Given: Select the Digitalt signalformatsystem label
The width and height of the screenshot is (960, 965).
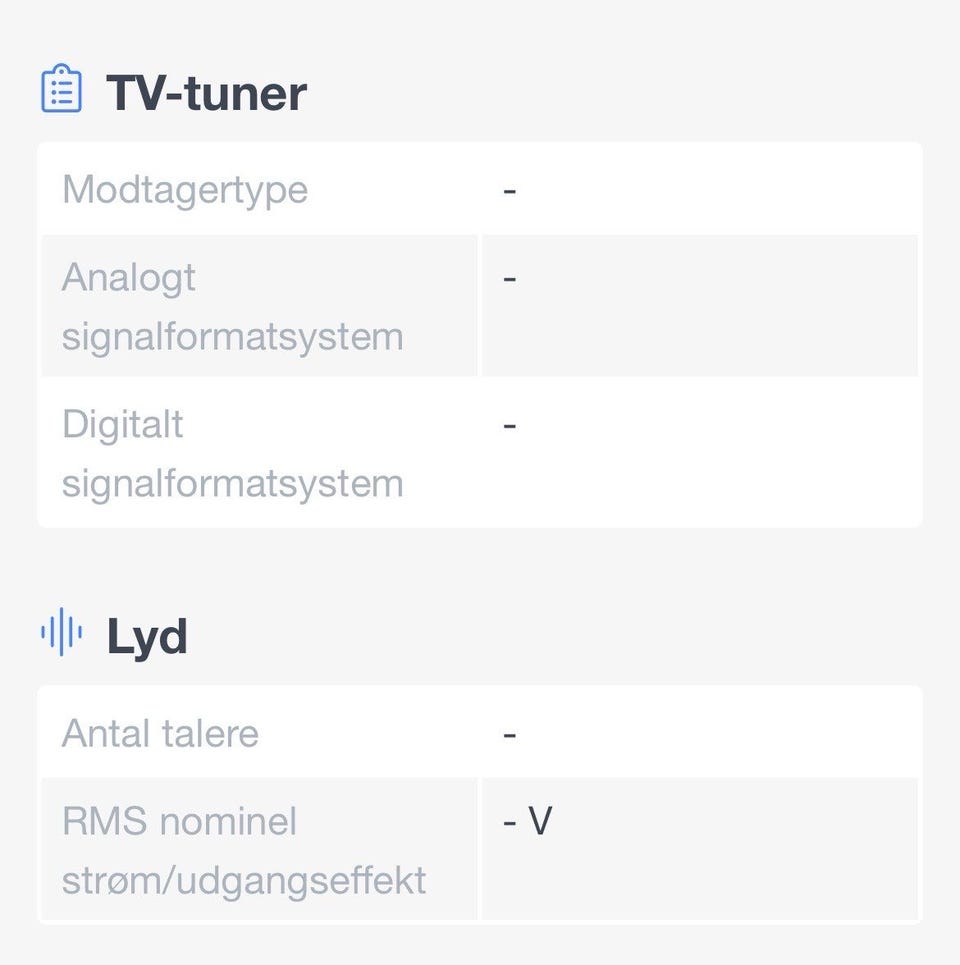Looking at the screenshot, I should click(233, 454).
